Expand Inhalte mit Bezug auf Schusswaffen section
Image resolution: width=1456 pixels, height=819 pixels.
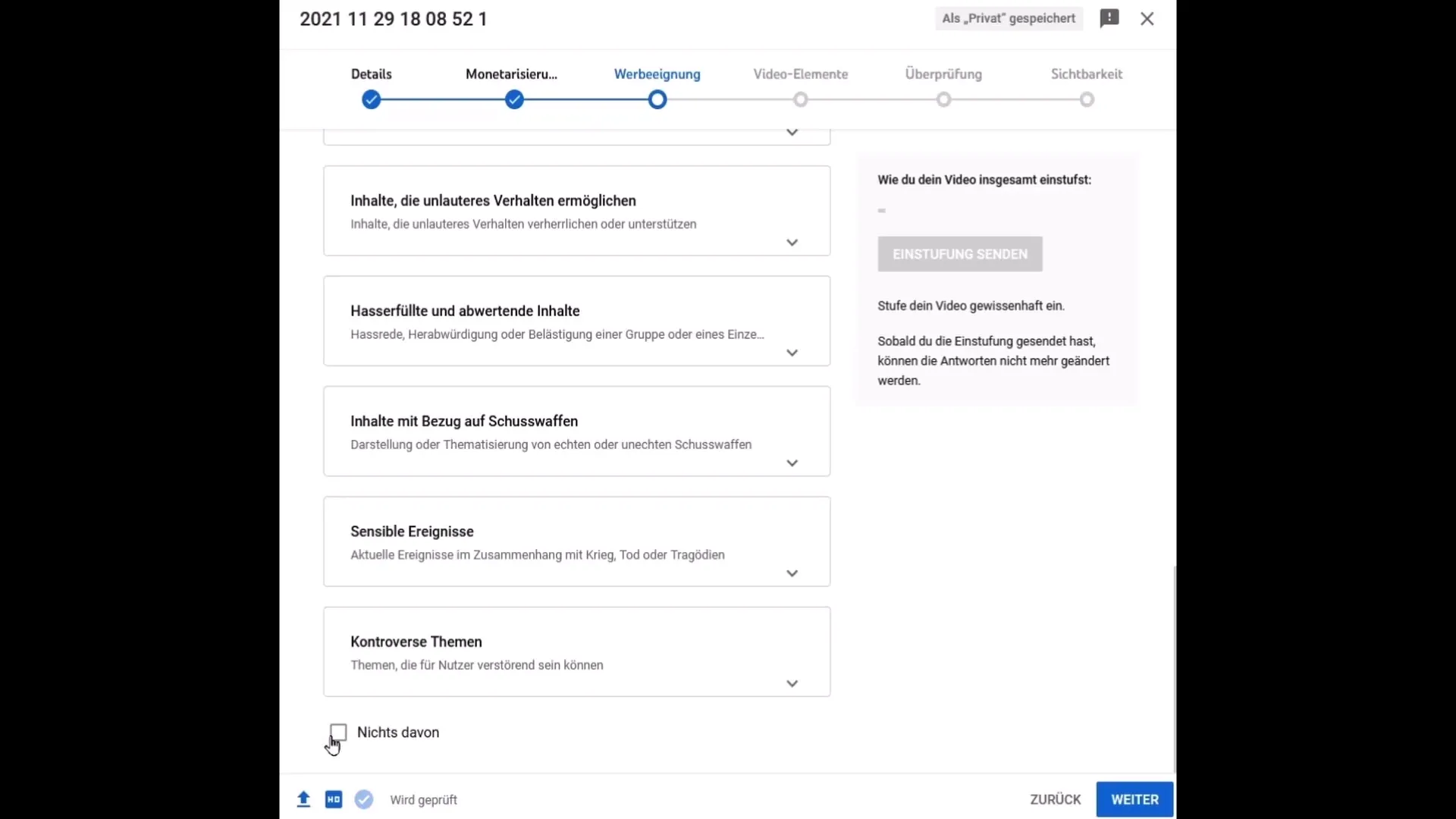tap(791, 463)
